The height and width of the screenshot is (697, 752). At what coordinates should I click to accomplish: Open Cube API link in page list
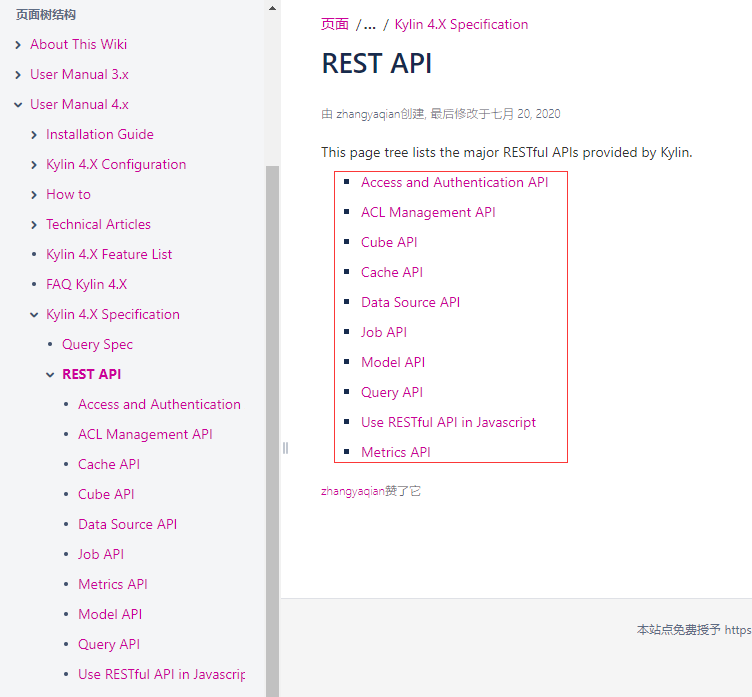[x=389, y=242]
